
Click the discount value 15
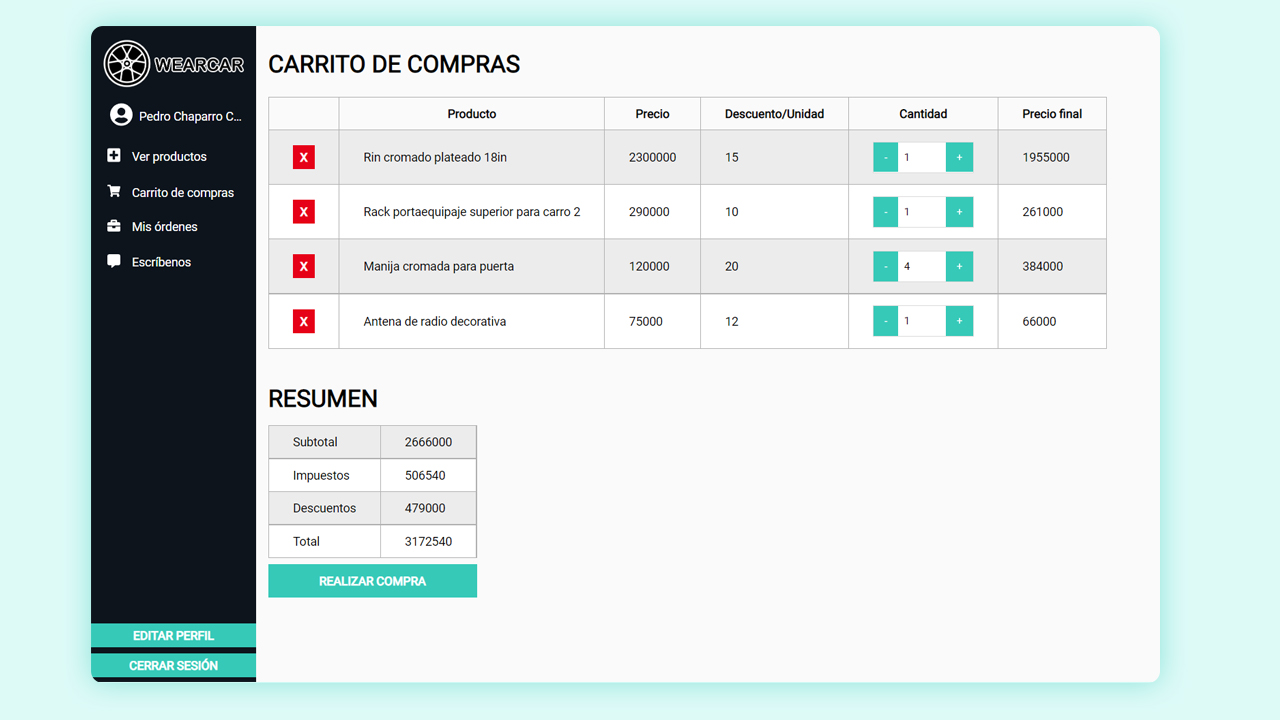click(x=732, y=157)
